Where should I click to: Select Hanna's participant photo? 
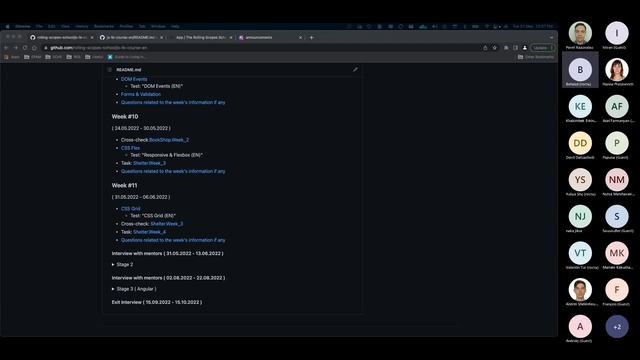[617, 69]
